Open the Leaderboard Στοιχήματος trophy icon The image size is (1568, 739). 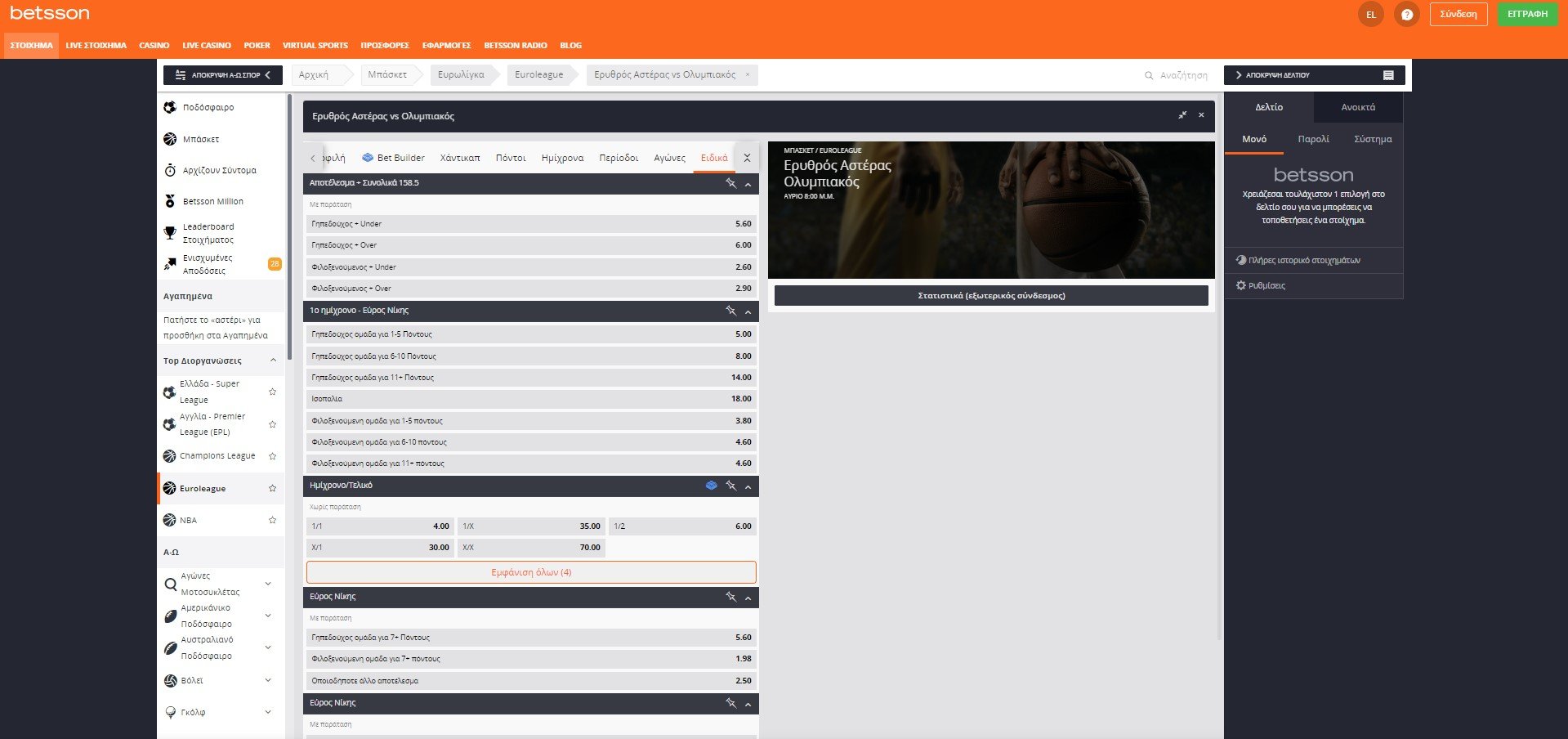170,233
